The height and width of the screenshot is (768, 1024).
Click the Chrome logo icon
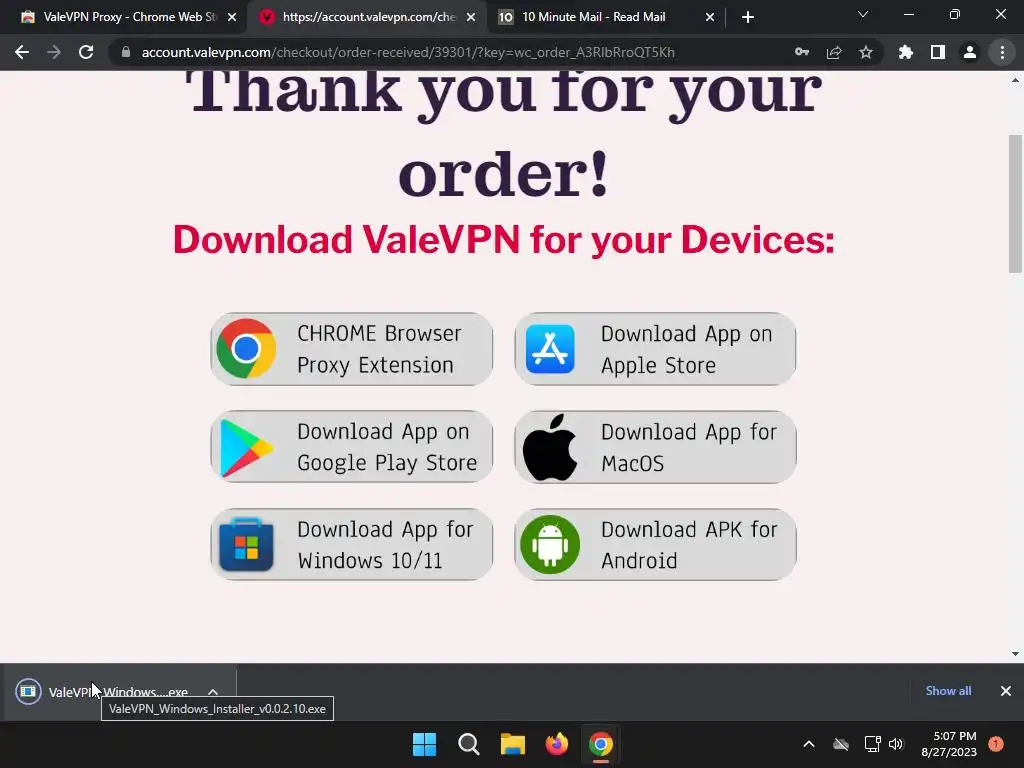(x=246, y=349)
